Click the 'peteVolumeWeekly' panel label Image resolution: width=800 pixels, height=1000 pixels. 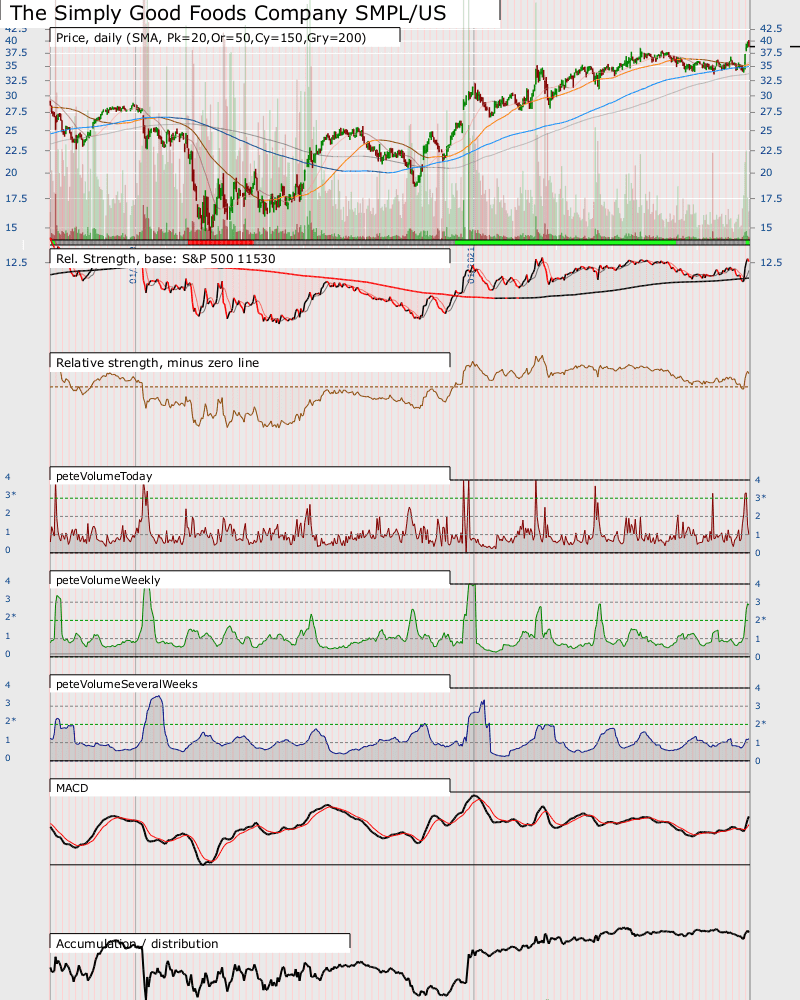click(x=108, y=580)
